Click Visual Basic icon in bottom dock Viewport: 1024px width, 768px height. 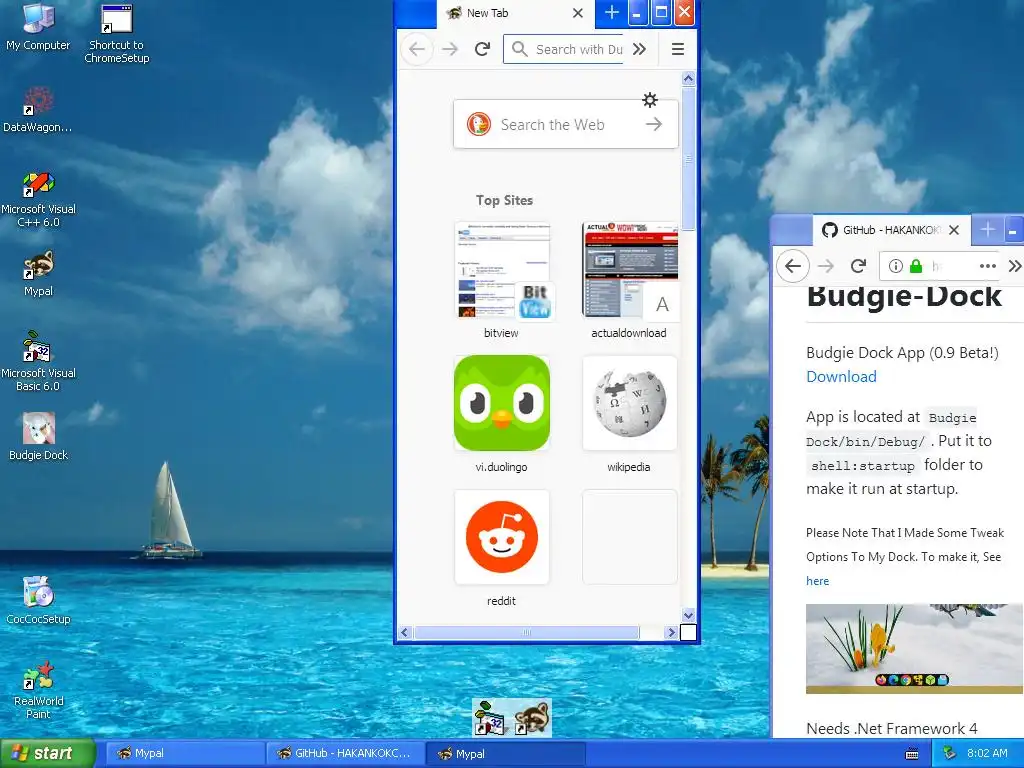[x=491, y=718]
